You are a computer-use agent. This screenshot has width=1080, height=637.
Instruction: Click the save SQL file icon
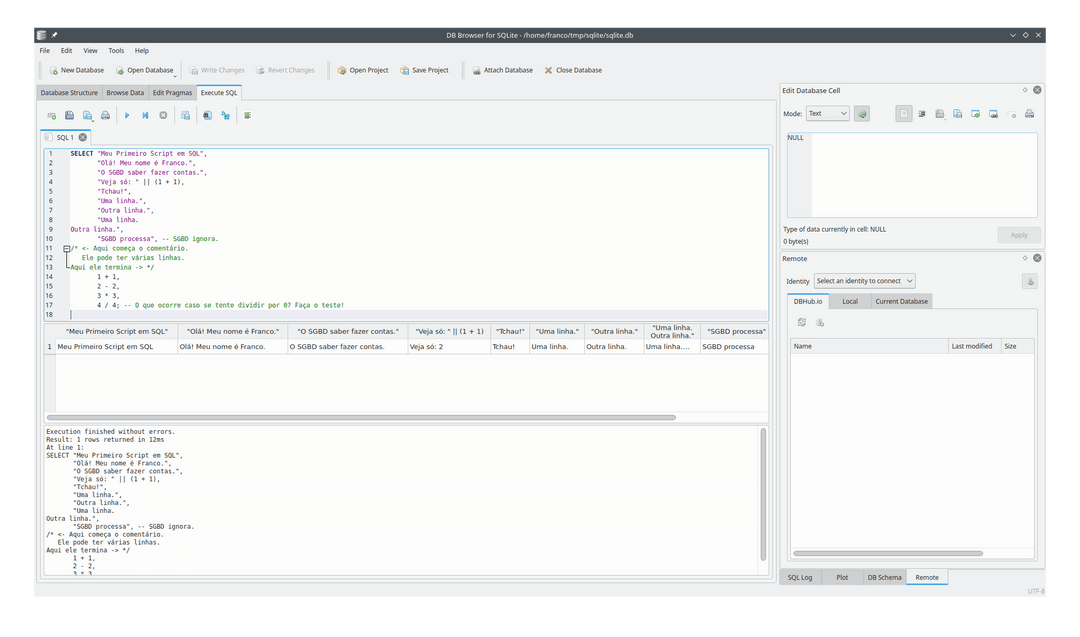point(87,115)
